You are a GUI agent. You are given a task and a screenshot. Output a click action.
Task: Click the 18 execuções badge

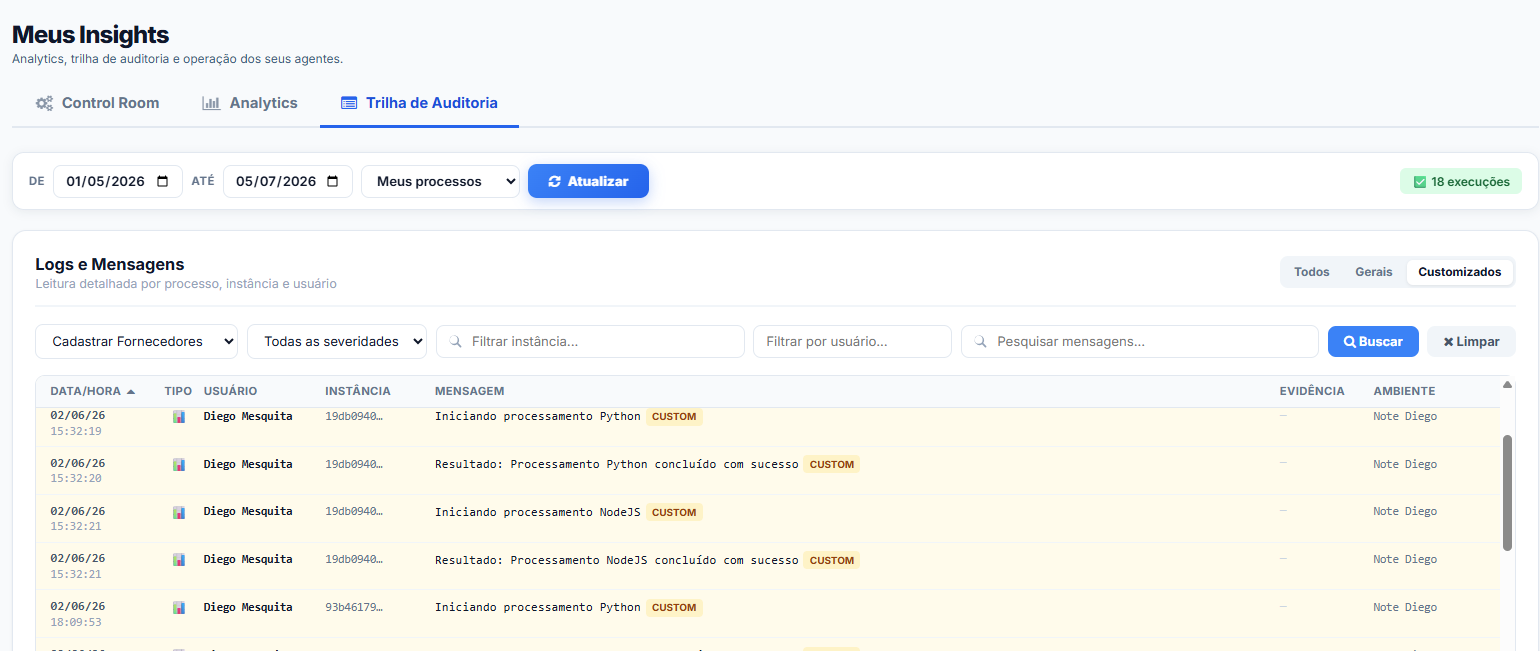tap(1461, 182)
